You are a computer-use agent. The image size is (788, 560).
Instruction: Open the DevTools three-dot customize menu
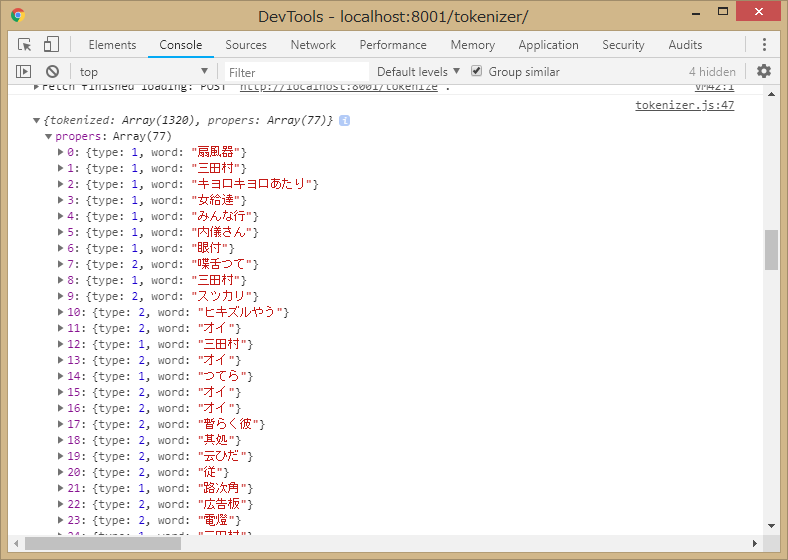click(x=764, y=45)
